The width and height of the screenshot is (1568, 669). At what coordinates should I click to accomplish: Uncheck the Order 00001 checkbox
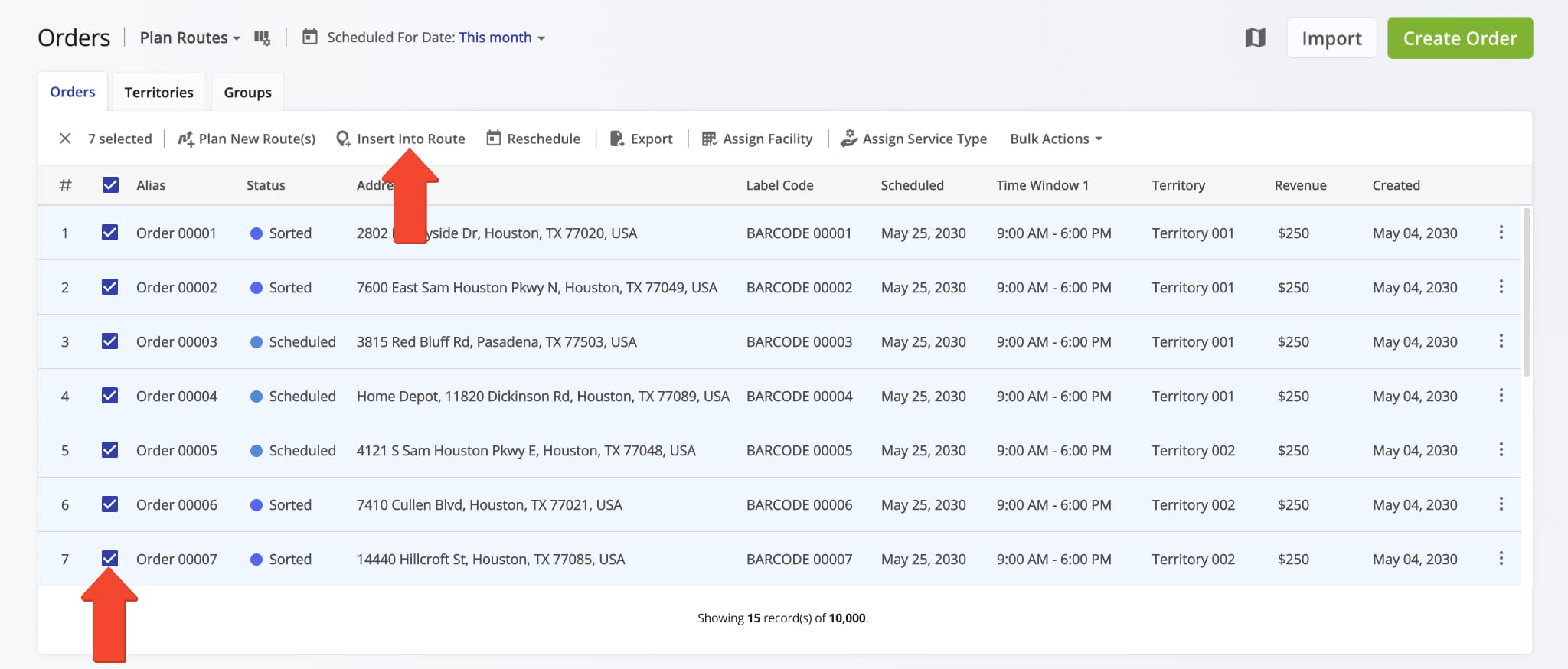(x=110, y=232)
